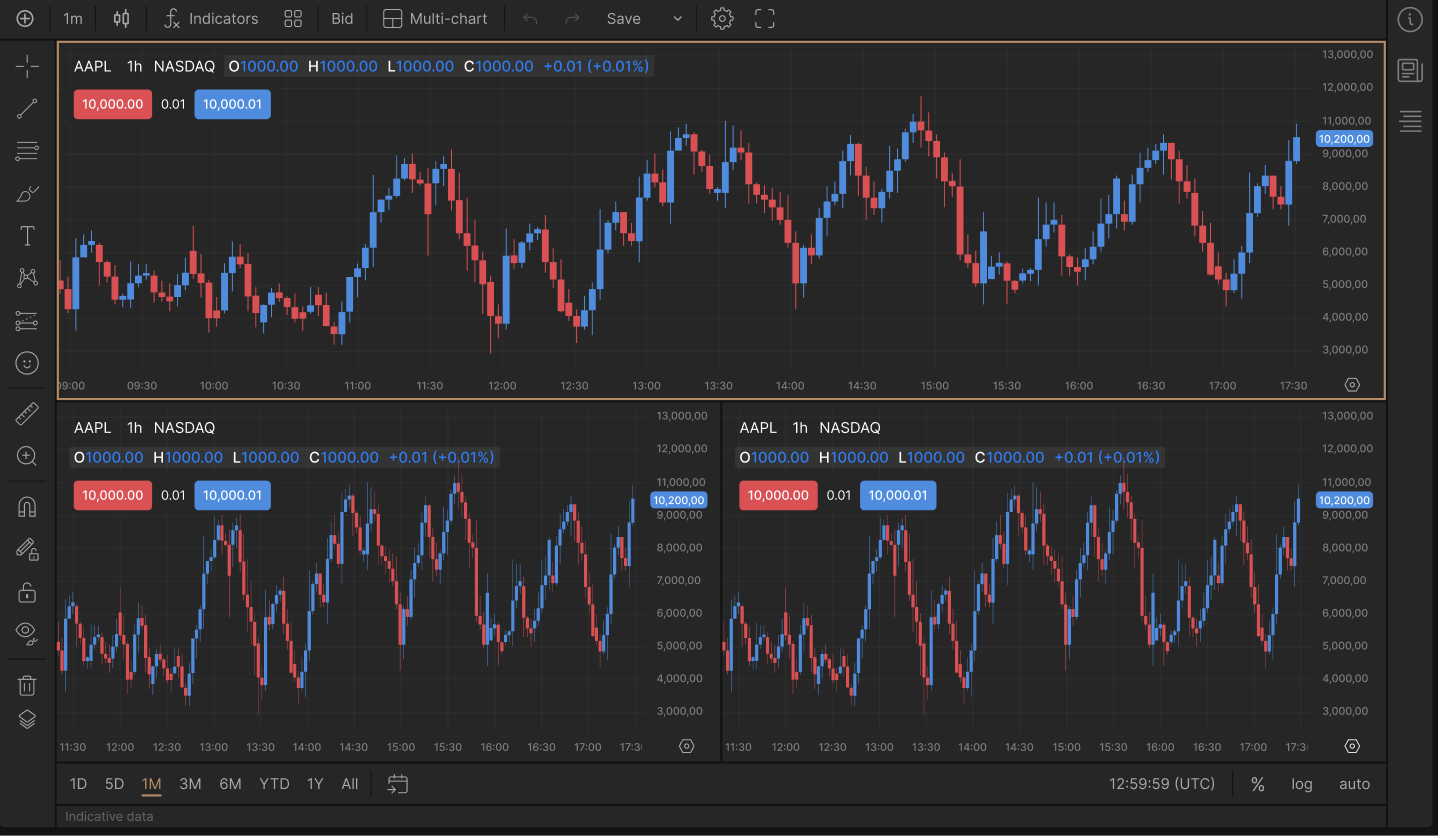Open the Indicators panel
Screen dimensions: 1438x838
[x=211, y=19]
